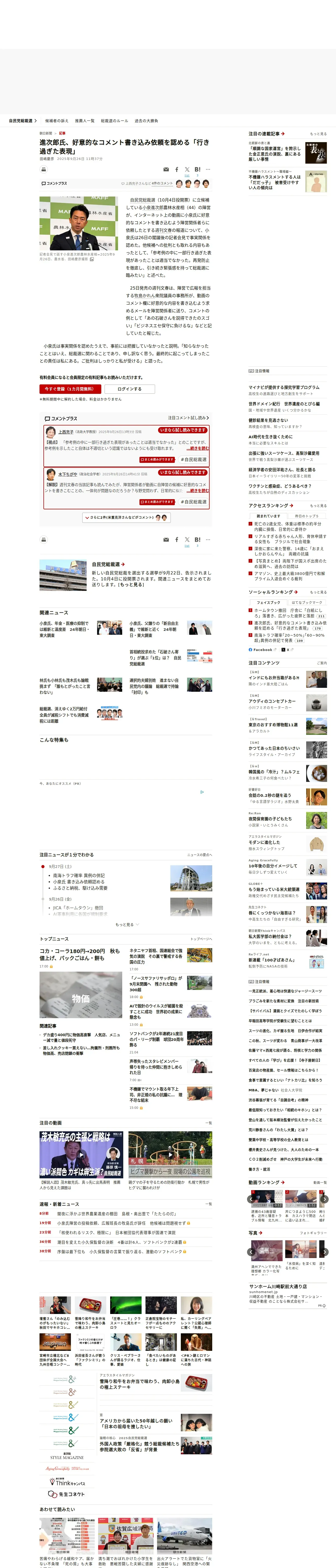Switch to the はてなブックマーク tab

pos(307,603)
